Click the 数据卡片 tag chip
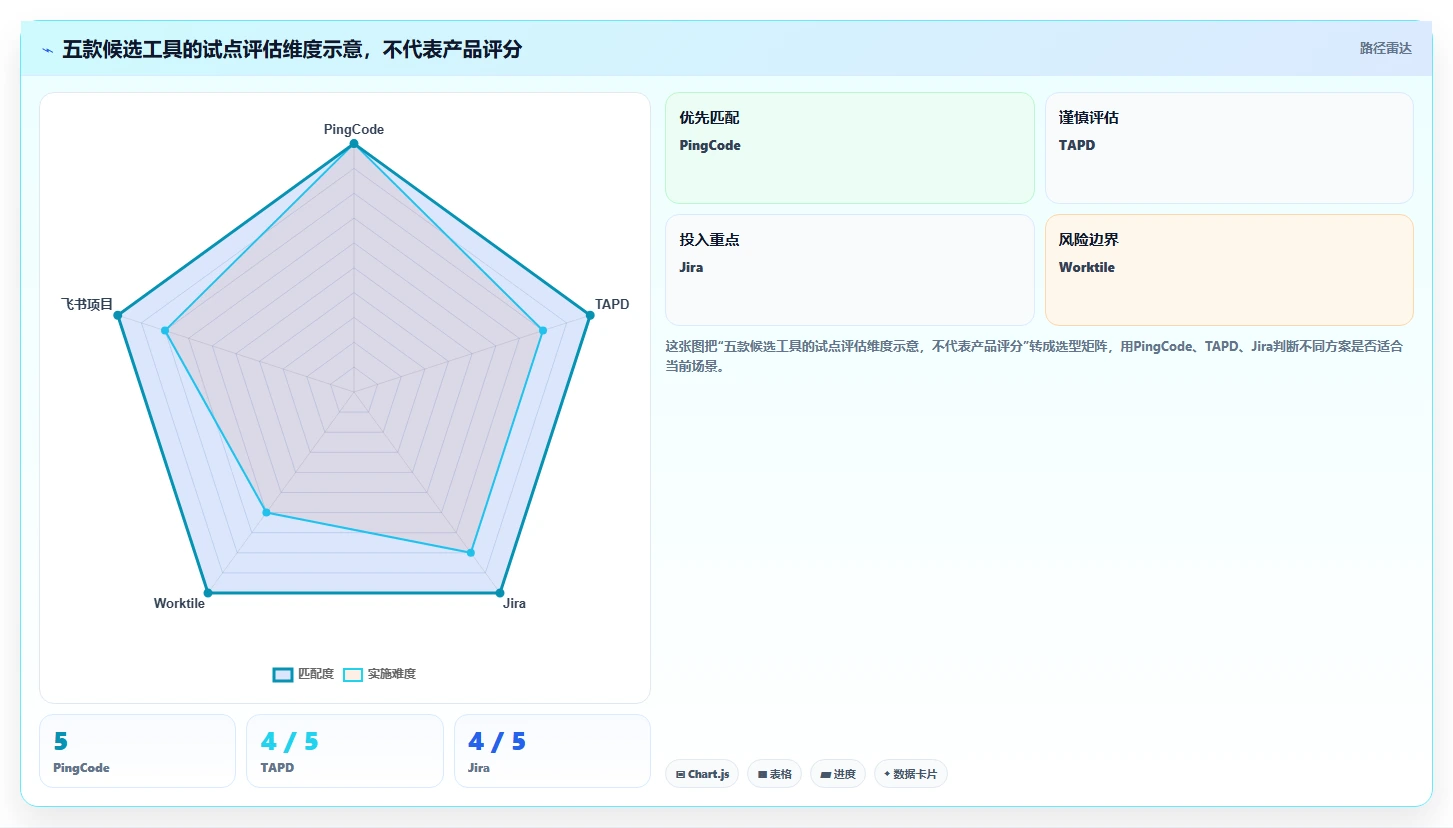The image size is (1453, 828). coord(911,774)
